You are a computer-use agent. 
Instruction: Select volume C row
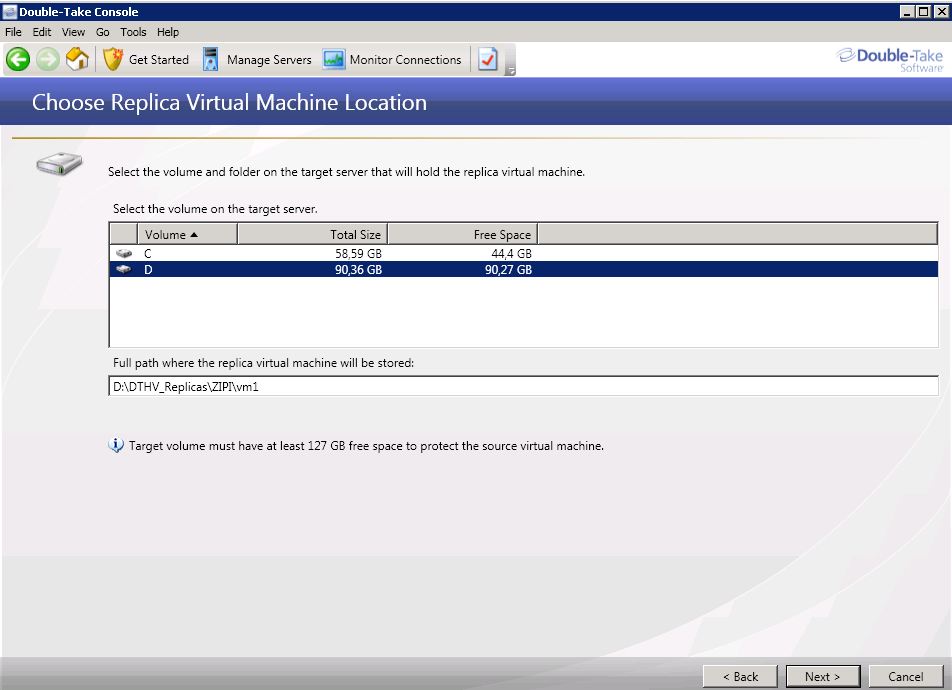tap(523, 253)
